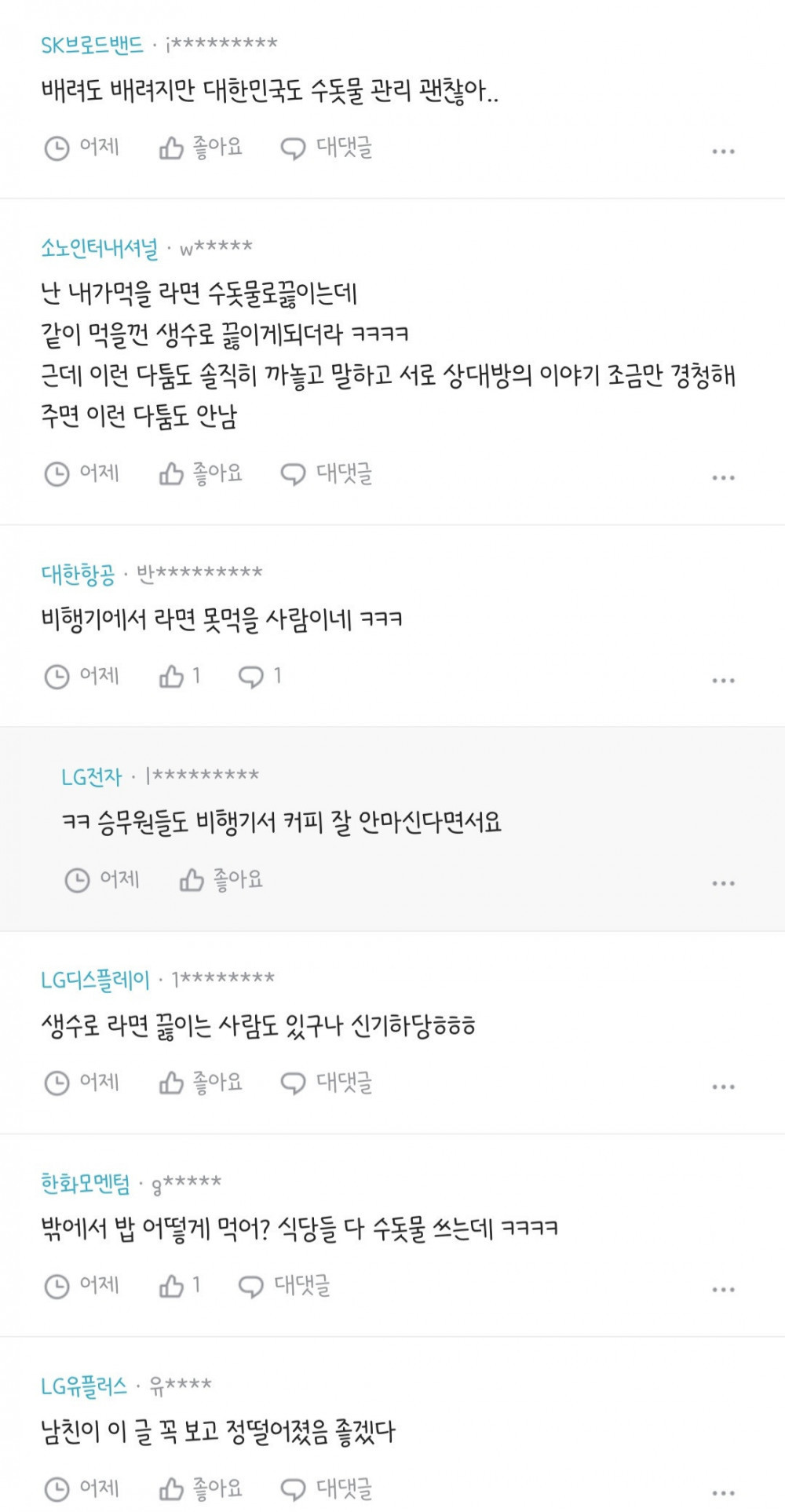Like the LG전자 reply comment

click(221, 879)
